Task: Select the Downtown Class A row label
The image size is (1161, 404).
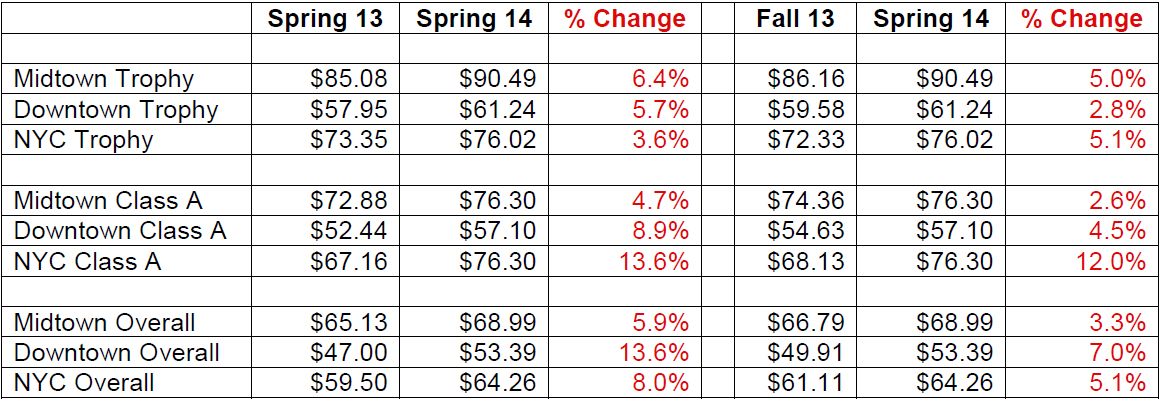Action: point(120,230)
